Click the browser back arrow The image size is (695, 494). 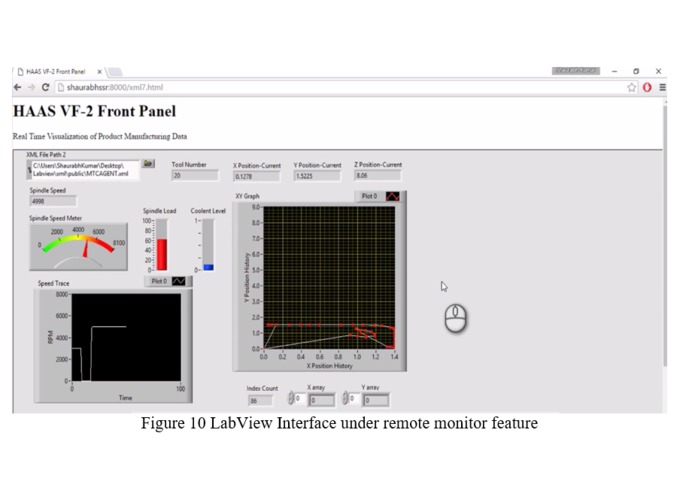[x=18, y=87]
